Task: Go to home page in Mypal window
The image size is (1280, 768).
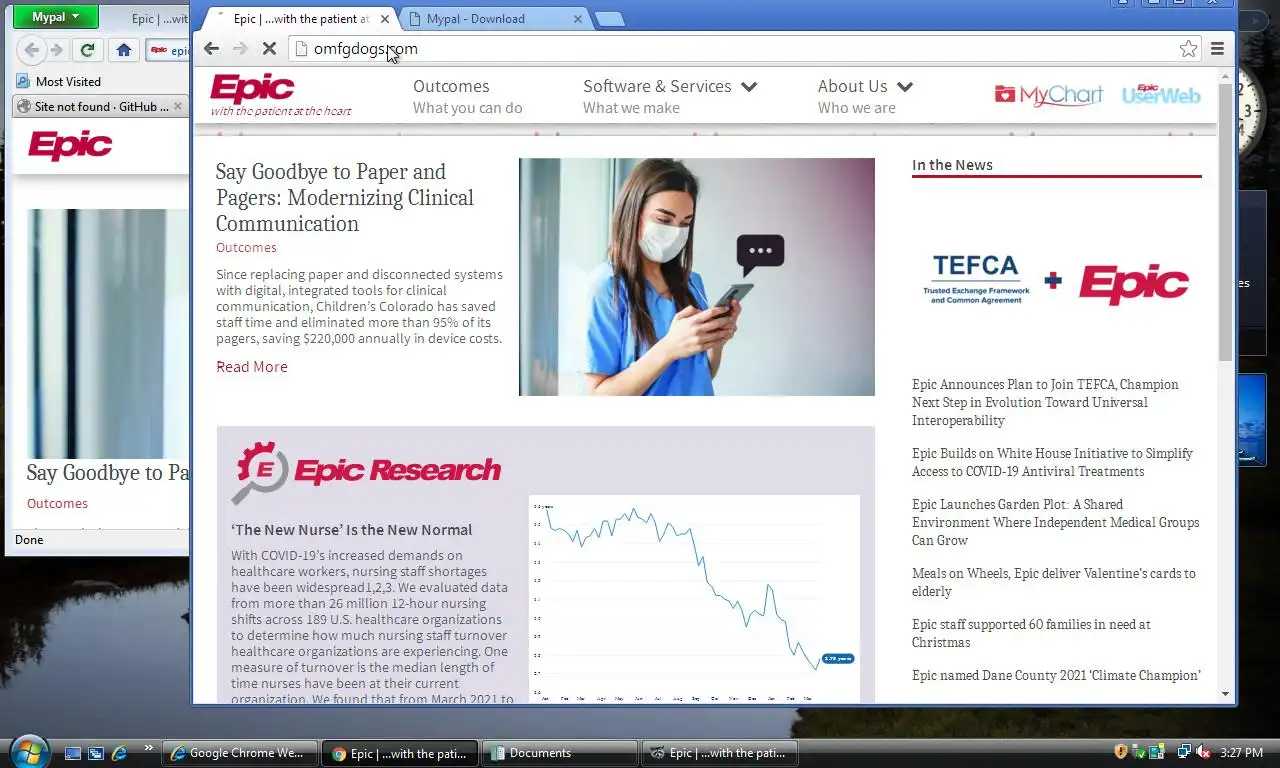Action: tap(124, 50)
